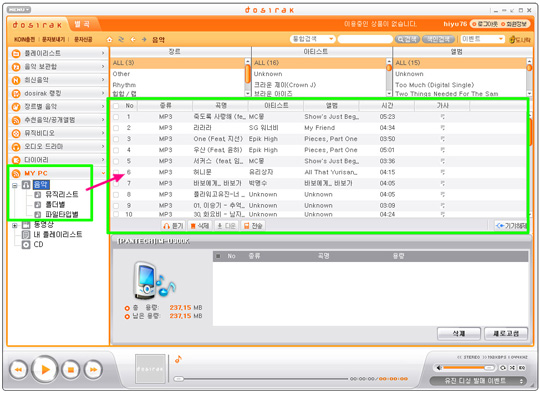Screen dimensions: 540x393
Task: Collapse the 음악 tree node
Action: click(x=15, y=185)
